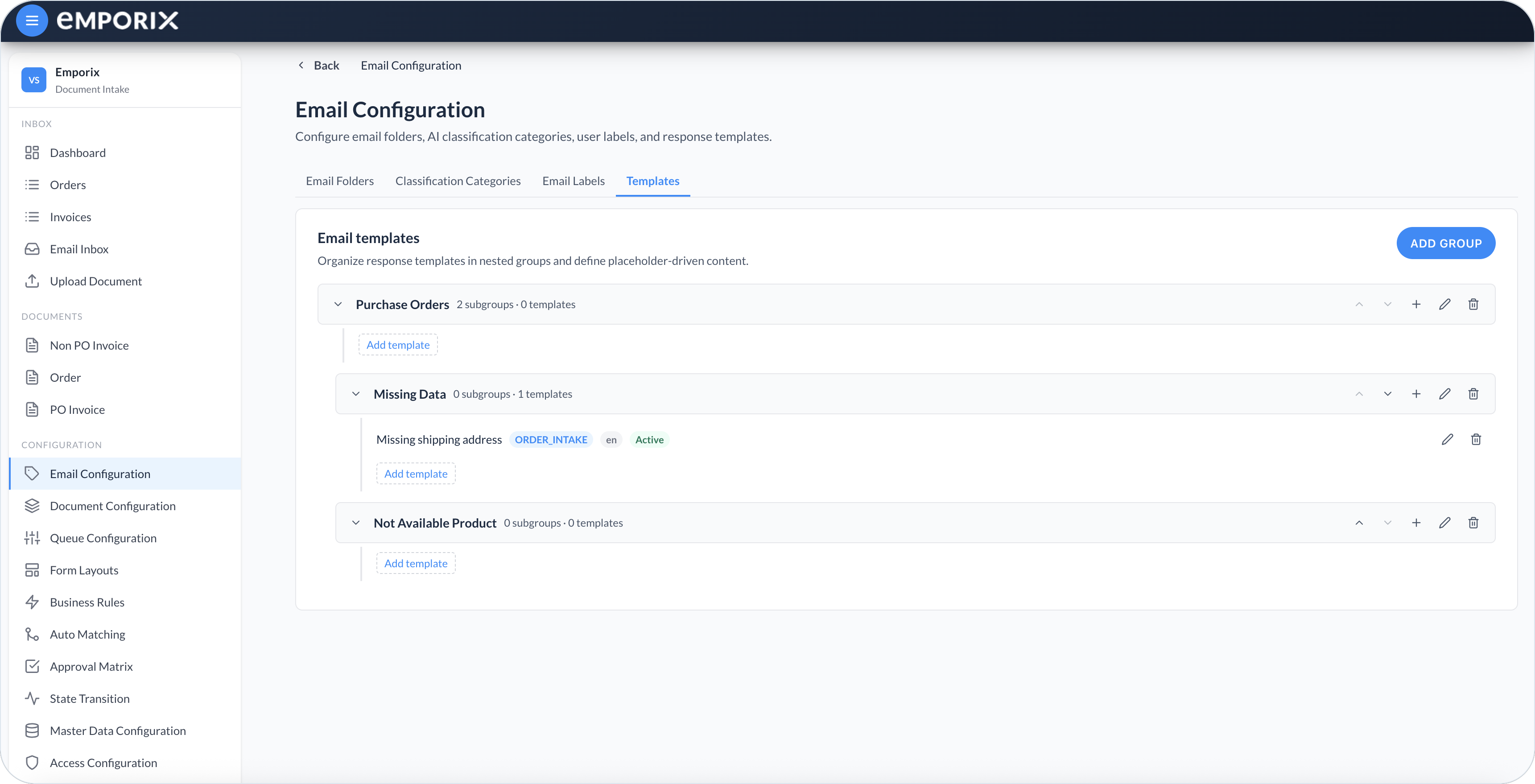
Task: Switch to the Email Folders tab
Action: (x=340, y=181)
